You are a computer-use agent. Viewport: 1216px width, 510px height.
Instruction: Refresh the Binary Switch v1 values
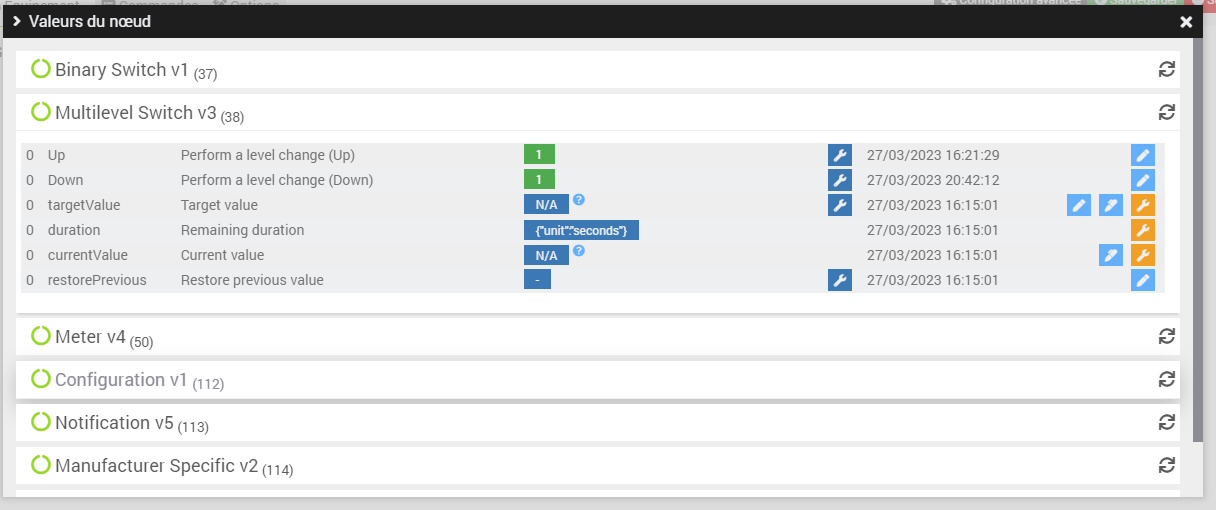(x=1165, y=69)
